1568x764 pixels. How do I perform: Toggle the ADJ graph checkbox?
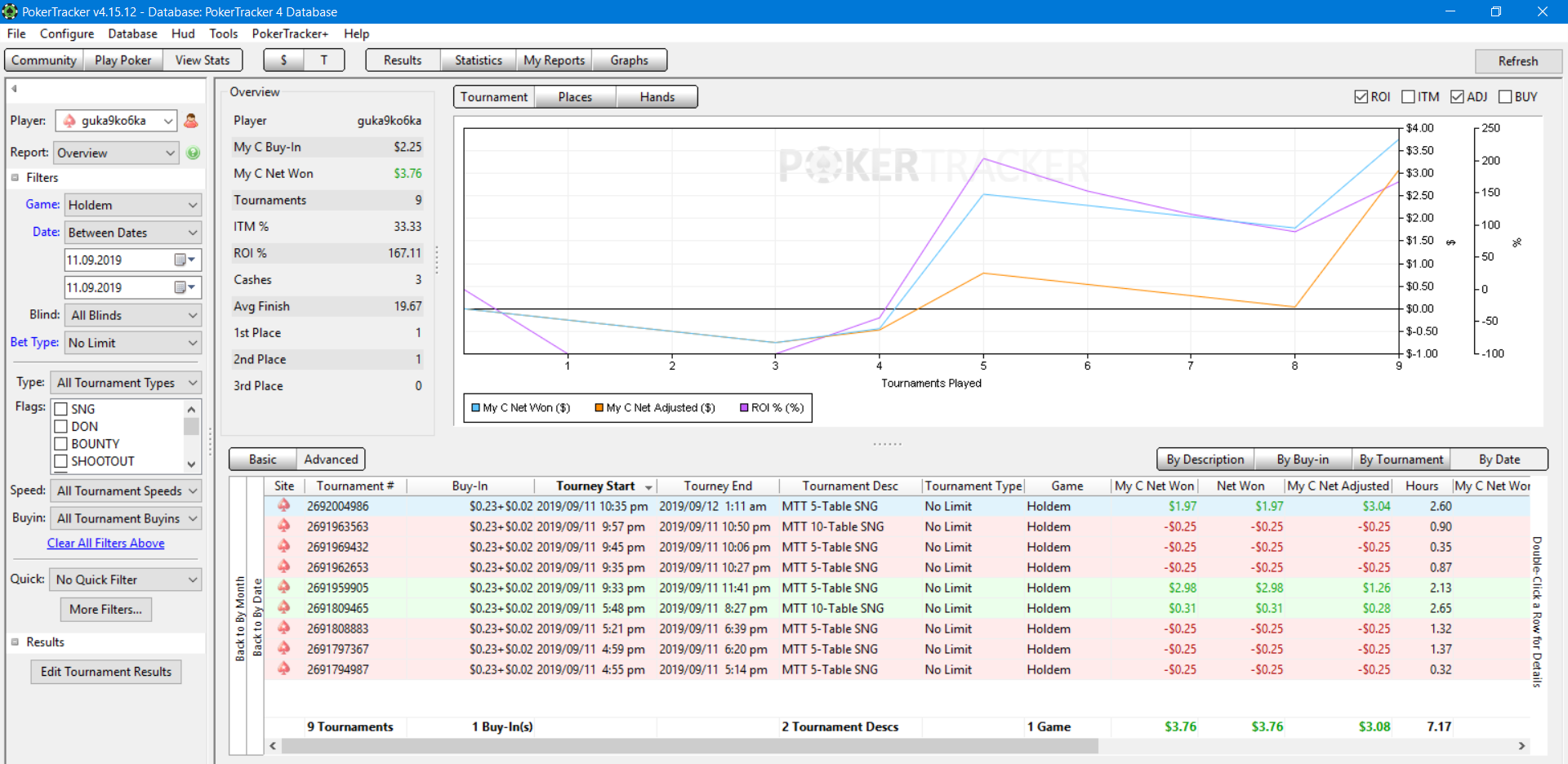pos(1457,96)
